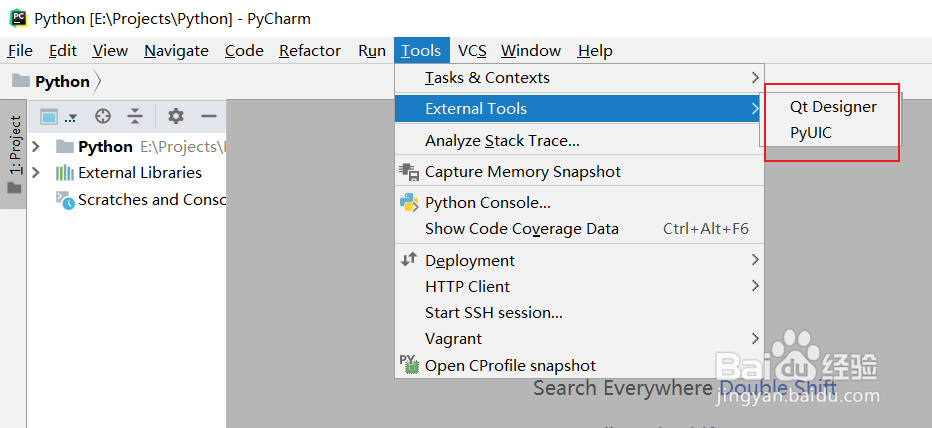Open the Help menu

tap(595, 51)
